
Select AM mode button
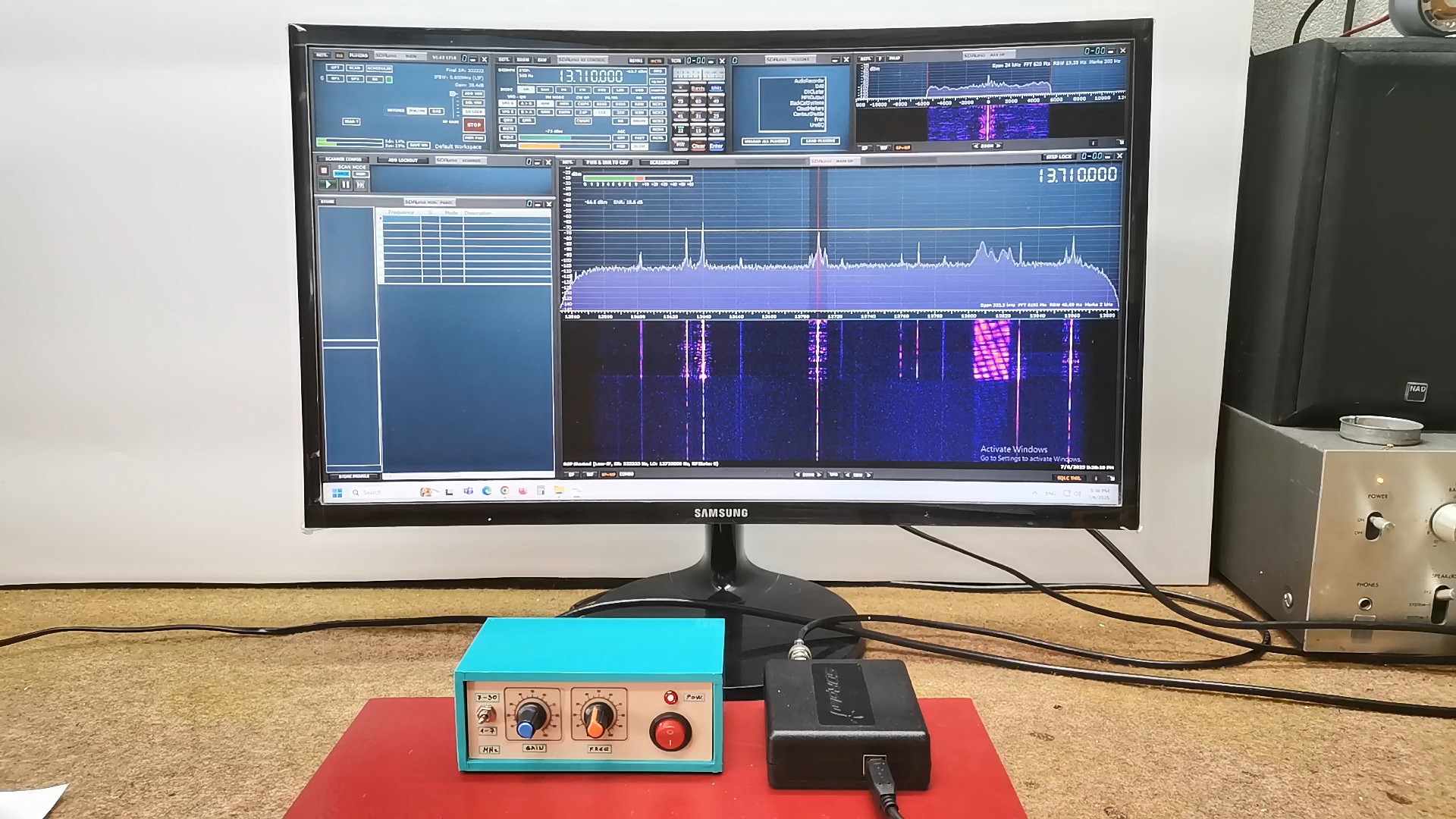526,89
